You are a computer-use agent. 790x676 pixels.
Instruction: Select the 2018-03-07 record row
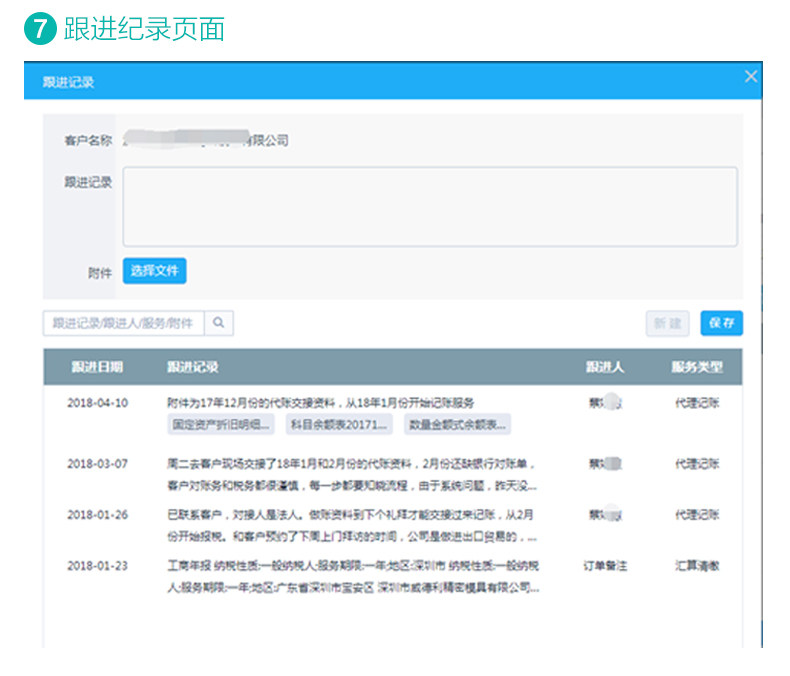coord(393,474)
